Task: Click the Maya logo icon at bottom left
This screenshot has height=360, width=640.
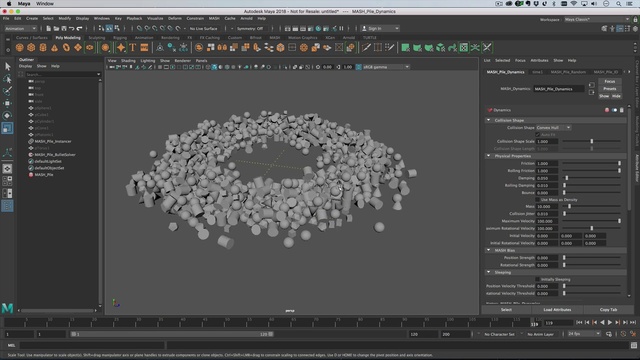Action: 7,308
